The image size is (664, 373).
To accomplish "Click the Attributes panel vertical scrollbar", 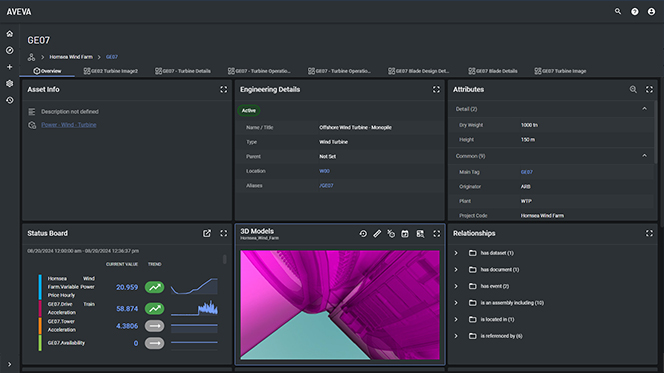I will 656,131.
